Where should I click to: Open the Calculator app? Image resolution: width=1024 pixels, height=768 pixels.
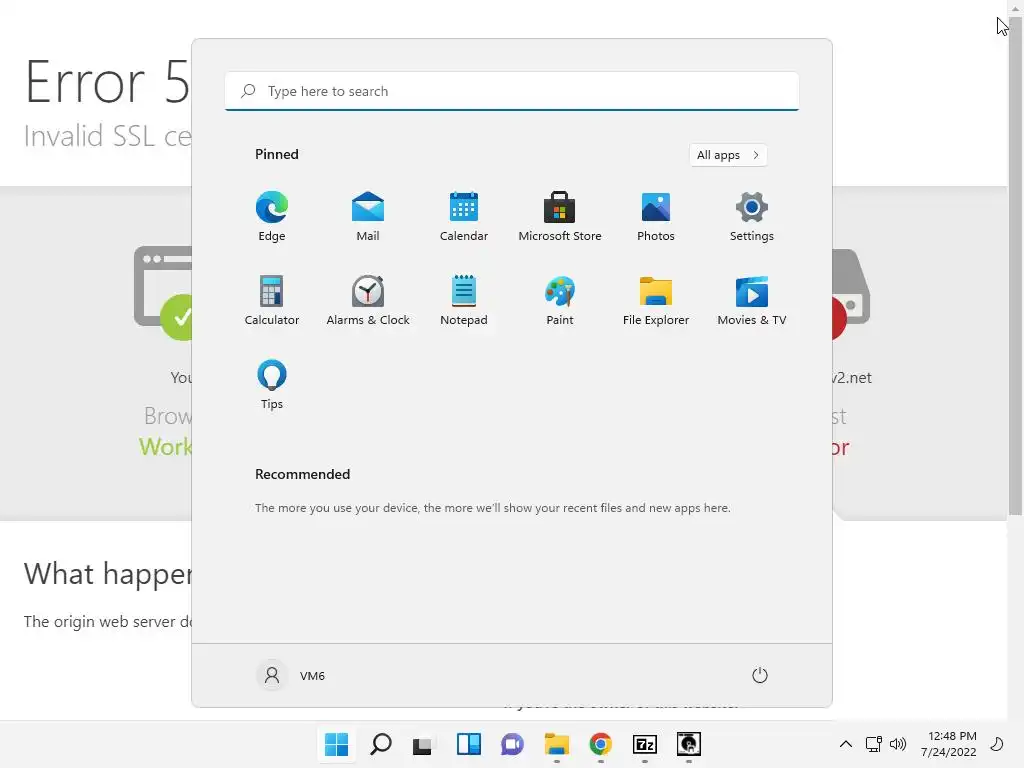click(x=272, y=300)
